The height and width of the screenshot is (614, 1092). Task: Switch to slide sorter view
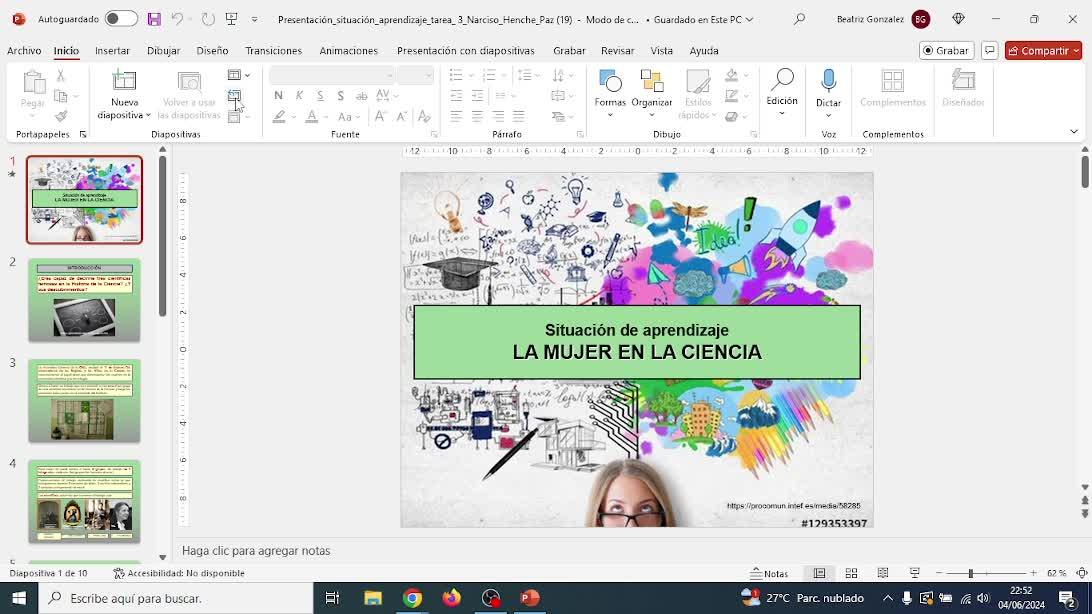pos(851,573)
